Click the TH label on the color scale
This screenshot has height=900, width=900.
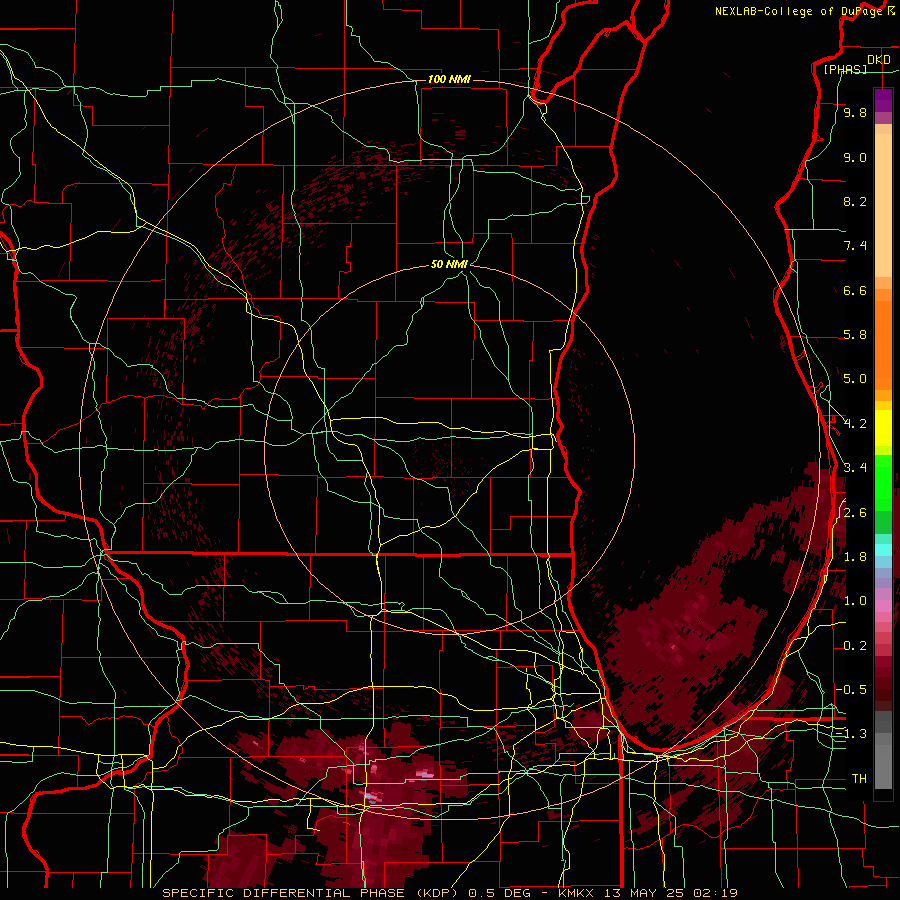pyautogui.click(x=859, y=779)
